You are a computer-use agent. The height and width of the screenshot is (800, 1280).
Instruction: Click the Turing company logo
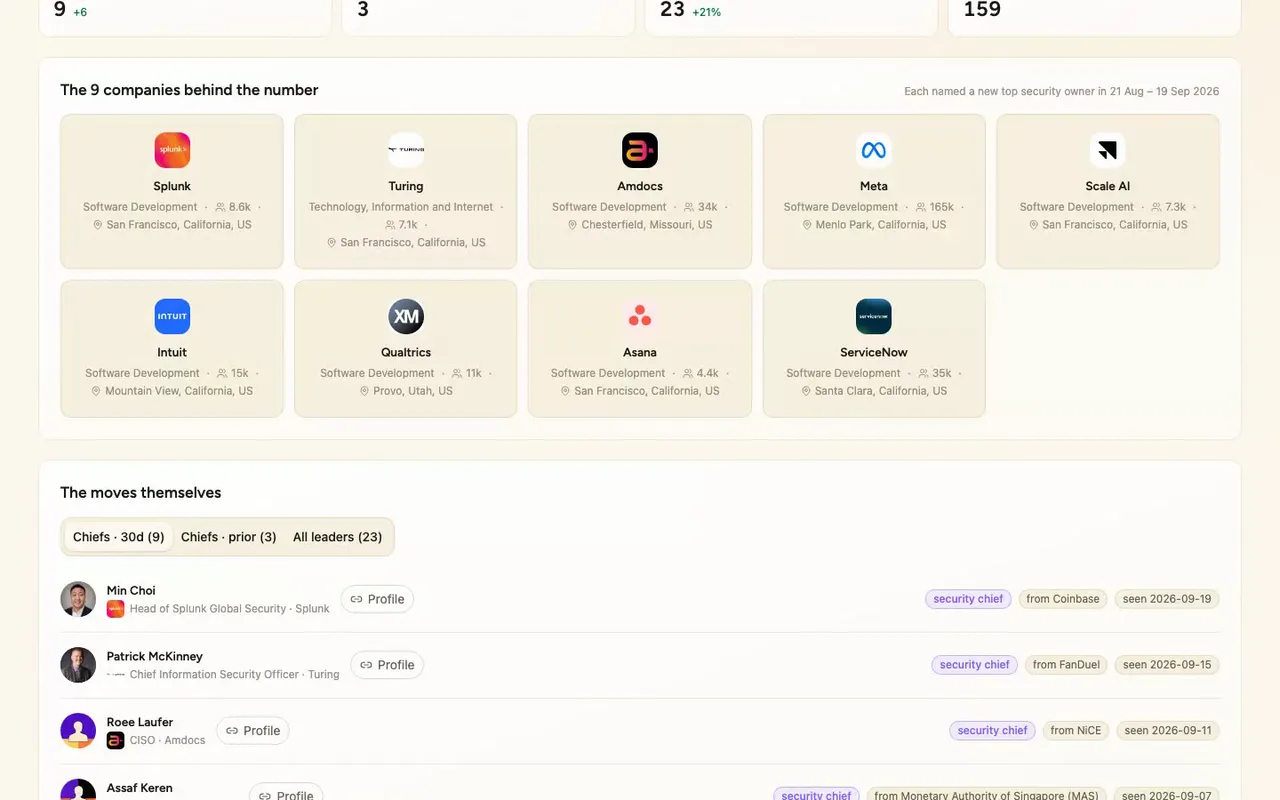pyautogui.click(x=406, y=150)
